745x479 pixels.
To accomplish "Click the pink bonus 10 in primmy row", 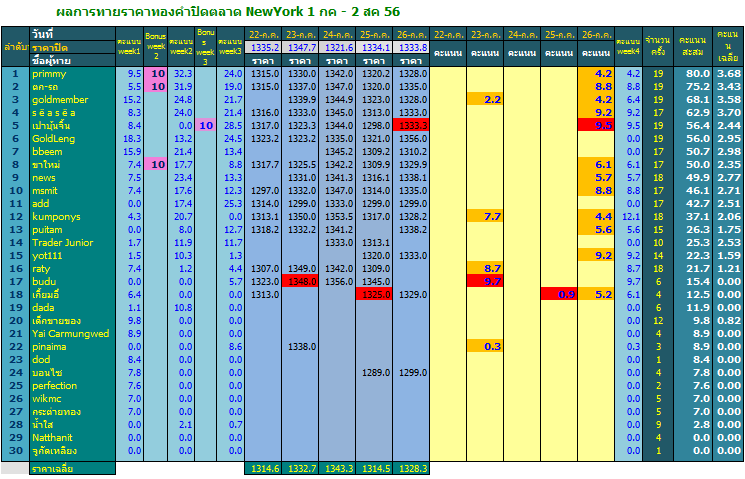I will click(x=155, y=74).
